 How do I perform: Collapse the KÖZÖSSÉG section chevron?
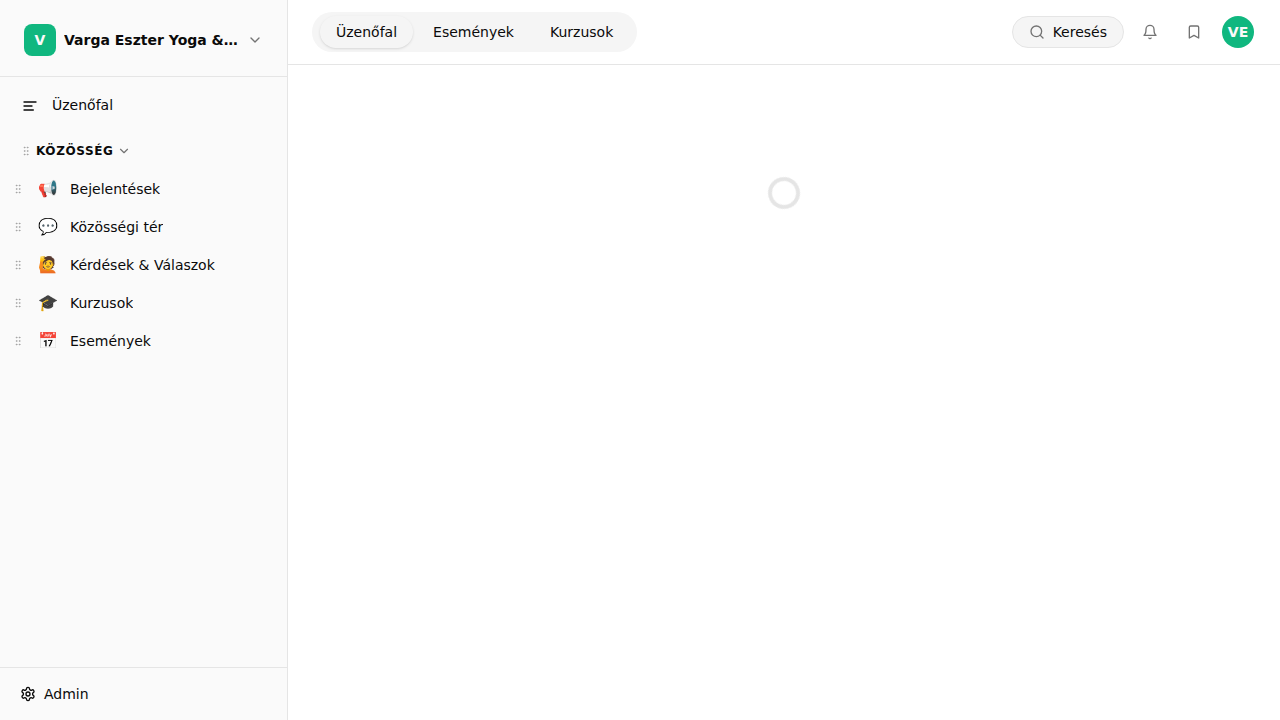124,151
